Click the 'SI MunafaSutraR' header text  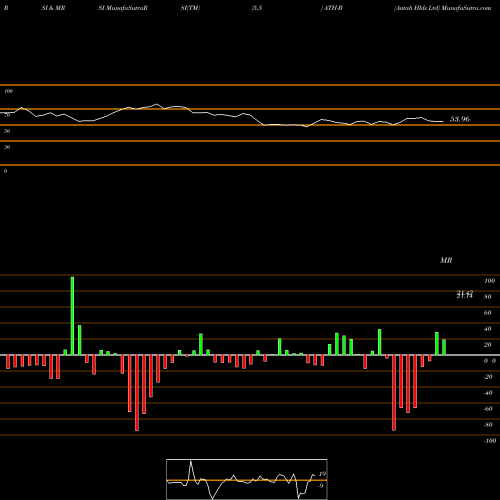point(123,8)
